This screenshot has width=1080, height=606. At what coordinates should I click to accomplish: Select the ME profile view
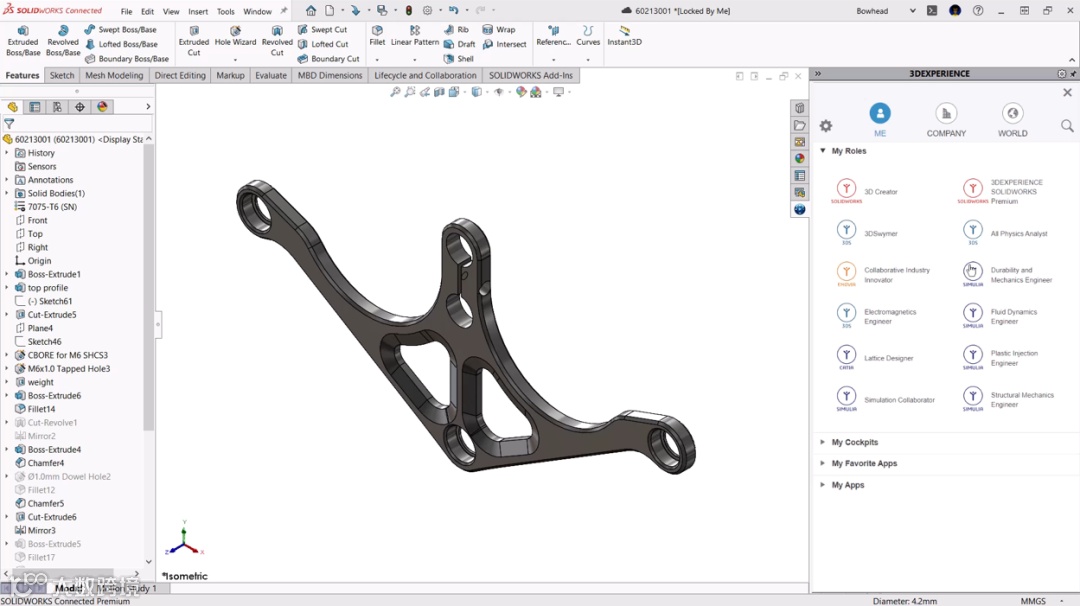click(x=880, y=120)
